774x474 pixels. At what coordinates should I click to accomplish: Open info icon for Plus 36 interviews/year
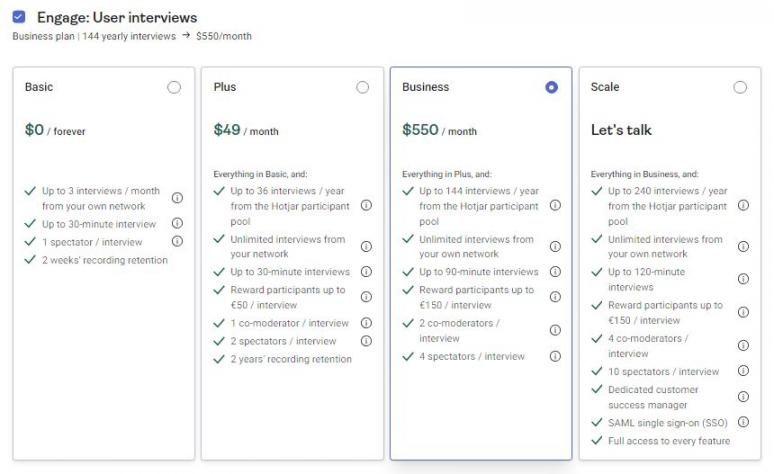[366, 206]
